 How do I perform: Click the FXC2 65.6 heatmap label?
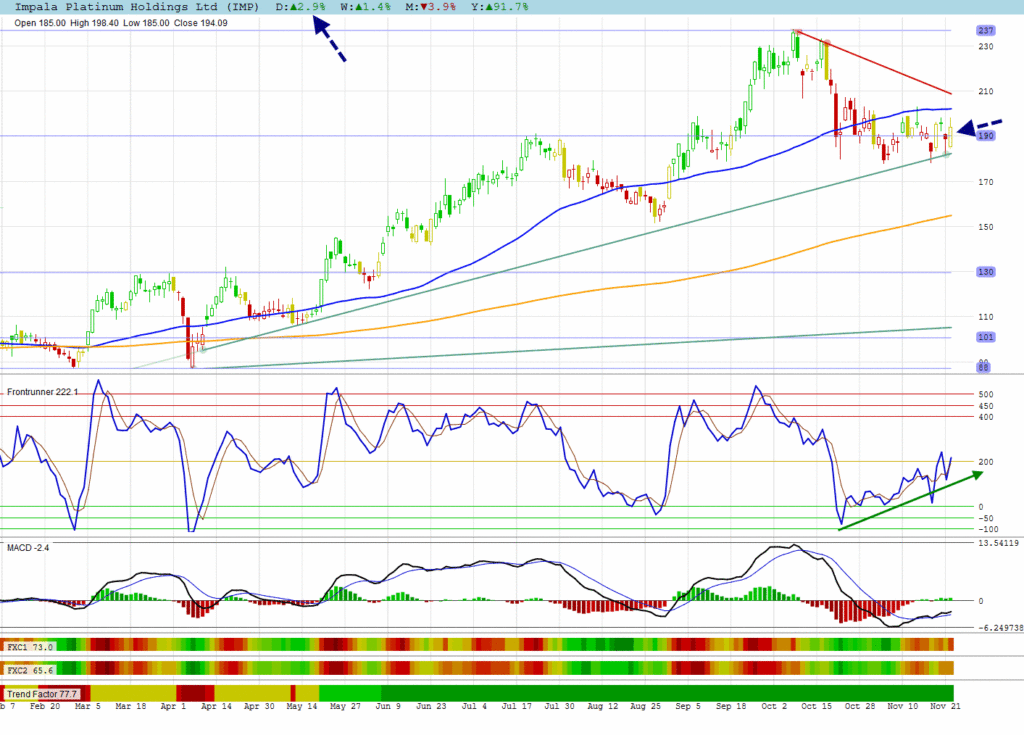tap(30, 669)
